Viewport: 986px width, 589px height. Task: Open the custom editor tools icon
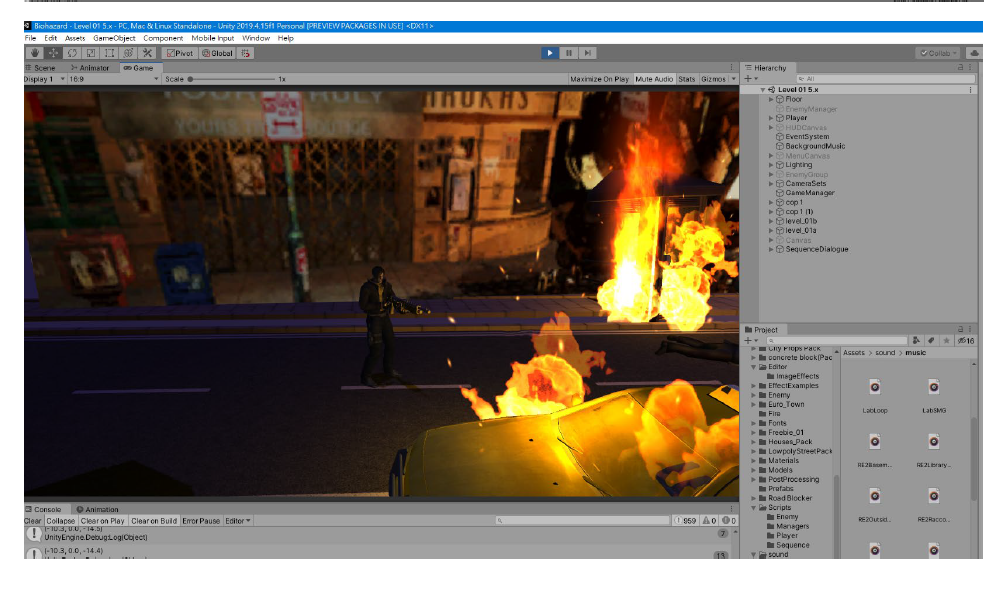coord(147,53)
